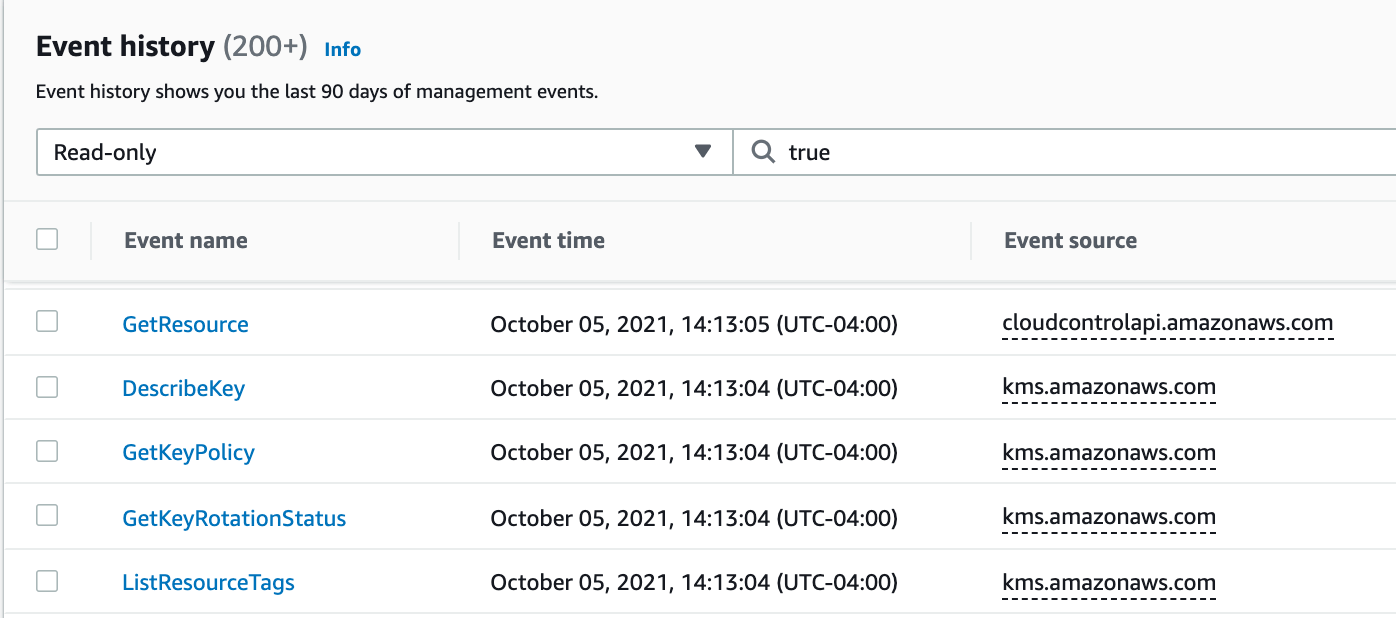Image resolution: width=1396 pixels, height=618 pixels.
Task: Click the dropdown arrow beside Read-only
Action: 703,152
